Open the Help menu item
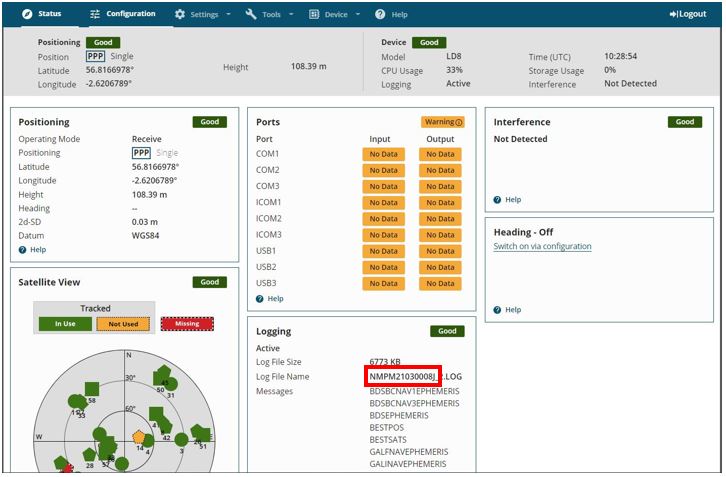726x477 pixels. click(x=391, y=14)
